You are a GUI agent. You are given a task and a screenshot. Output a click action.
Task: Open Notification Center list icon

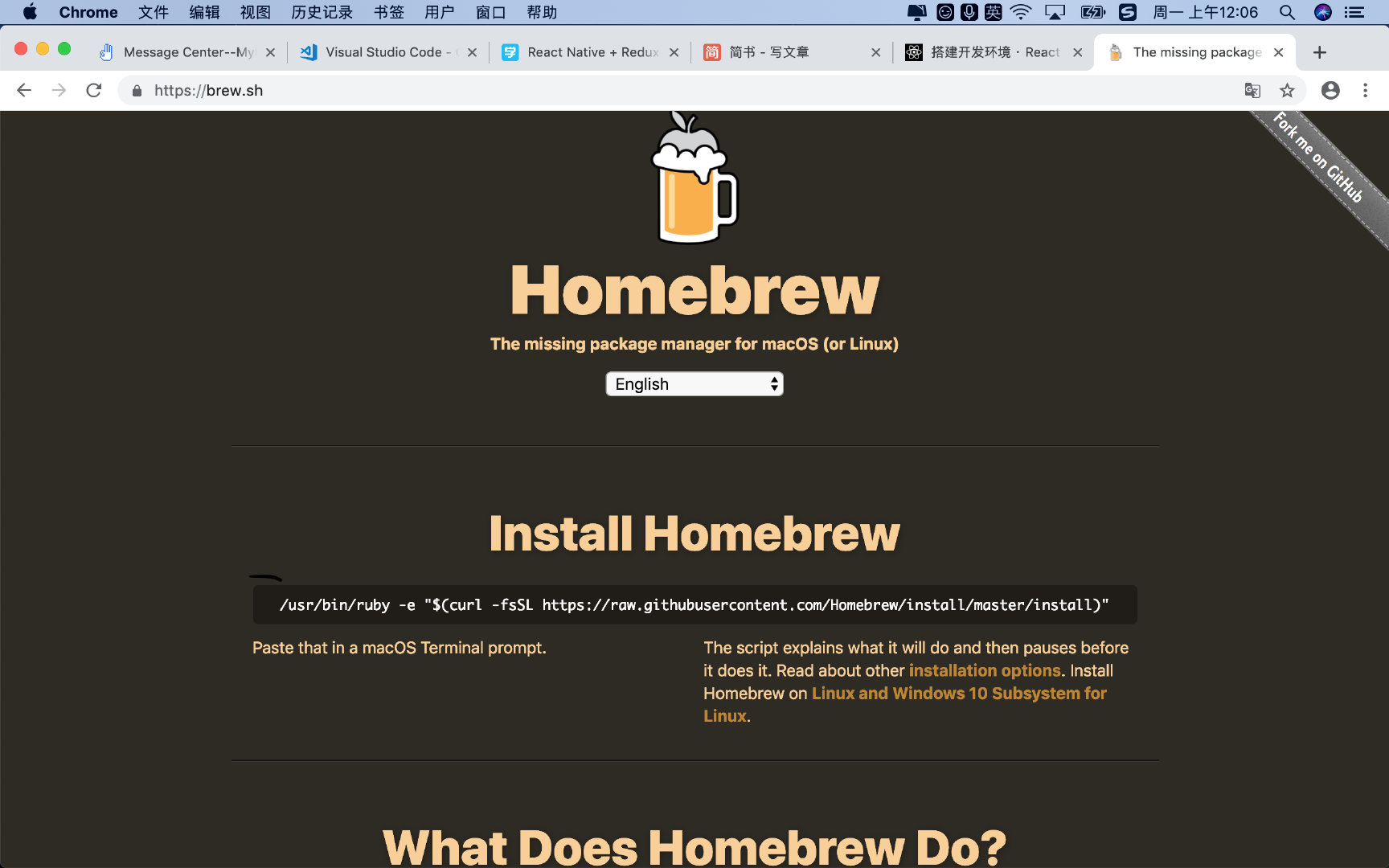coord(1355,12)
